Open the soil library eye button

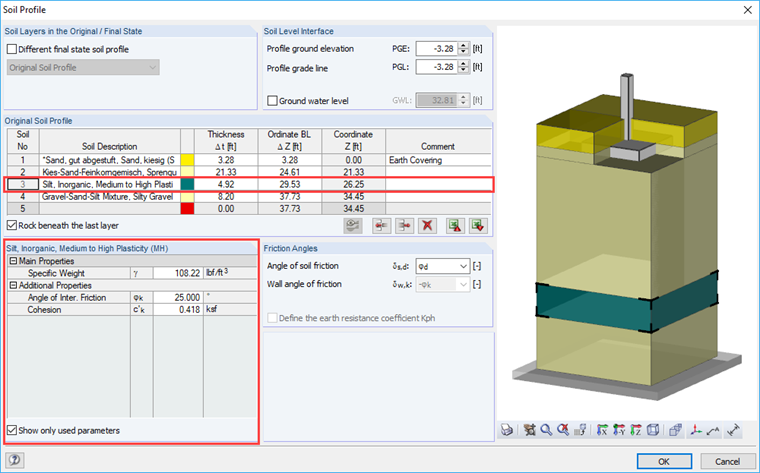[x=353, y=226]
